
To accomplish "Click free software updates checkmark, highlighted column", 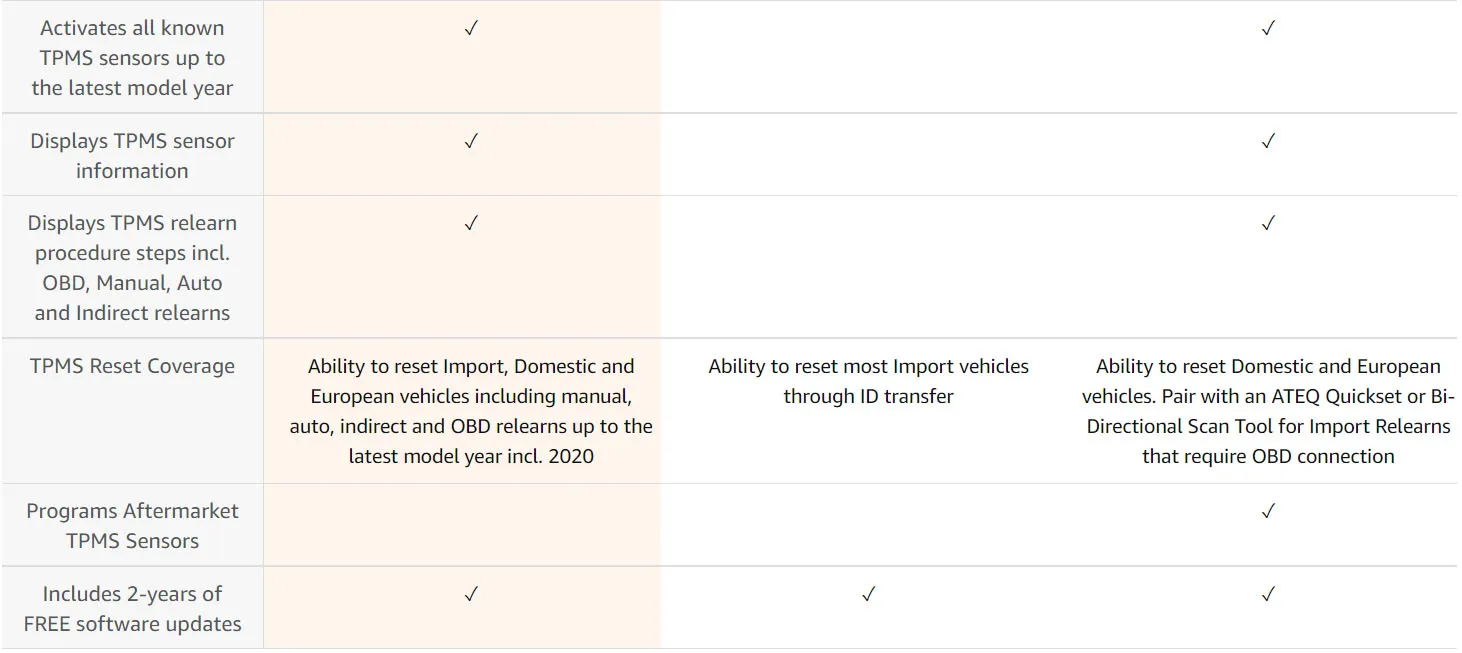I will click(471, 594).
